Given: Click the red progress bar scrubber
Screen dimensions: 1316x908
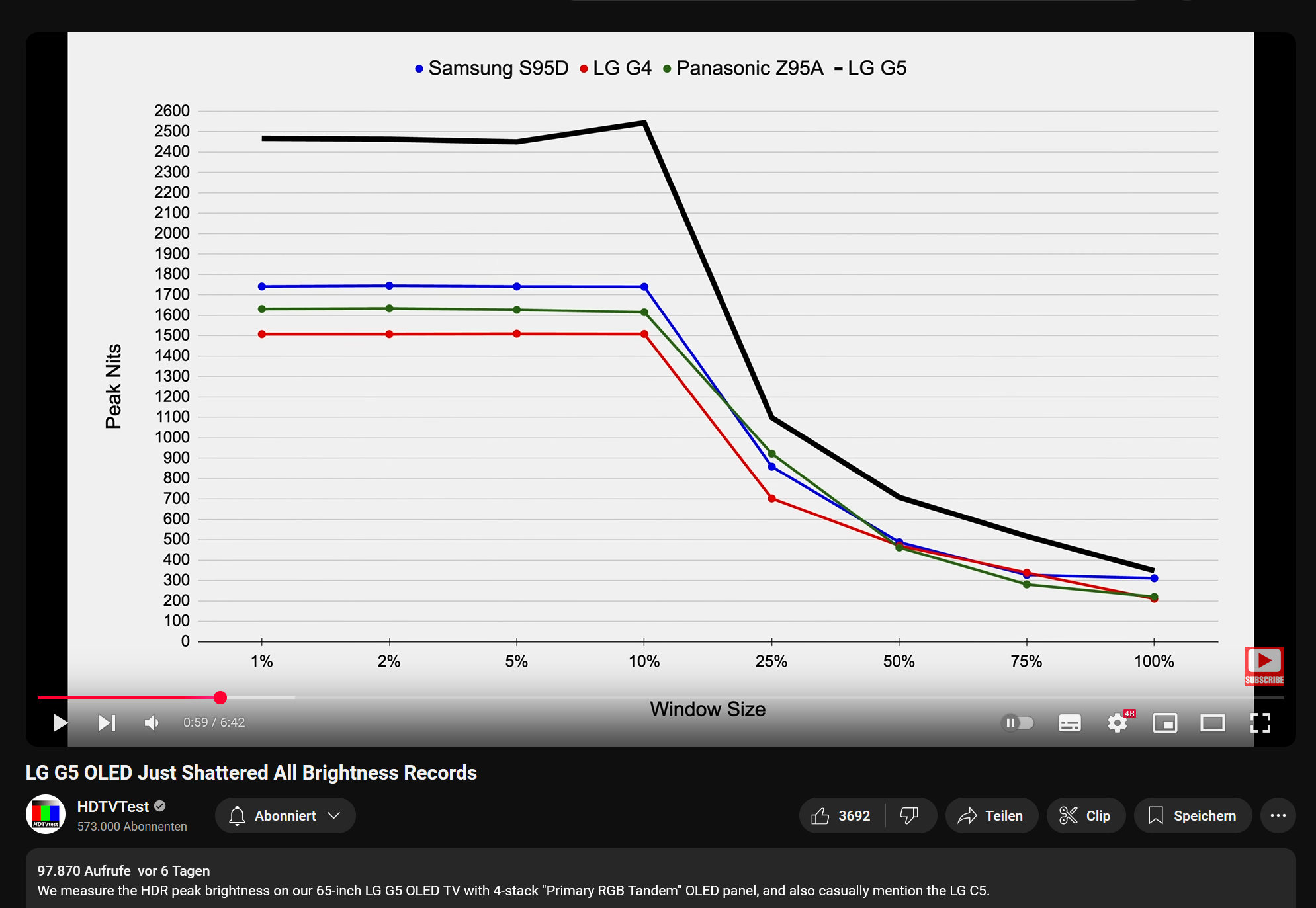Looking at the screenshot, I should coord(220,697).
